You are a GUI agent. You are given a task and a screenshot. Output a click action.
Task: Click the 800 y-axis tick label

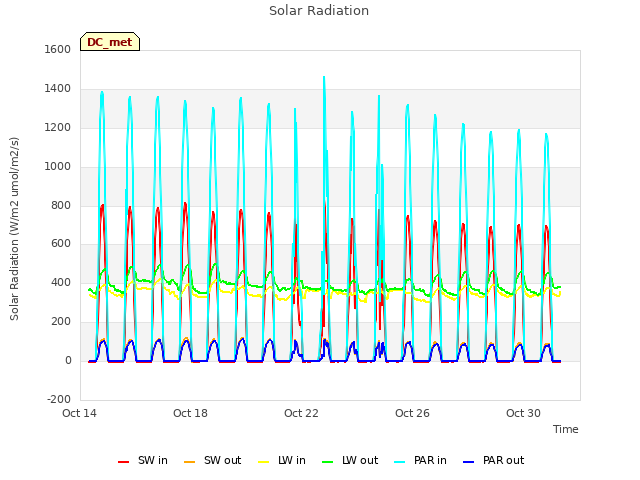[x=61, y=205]
